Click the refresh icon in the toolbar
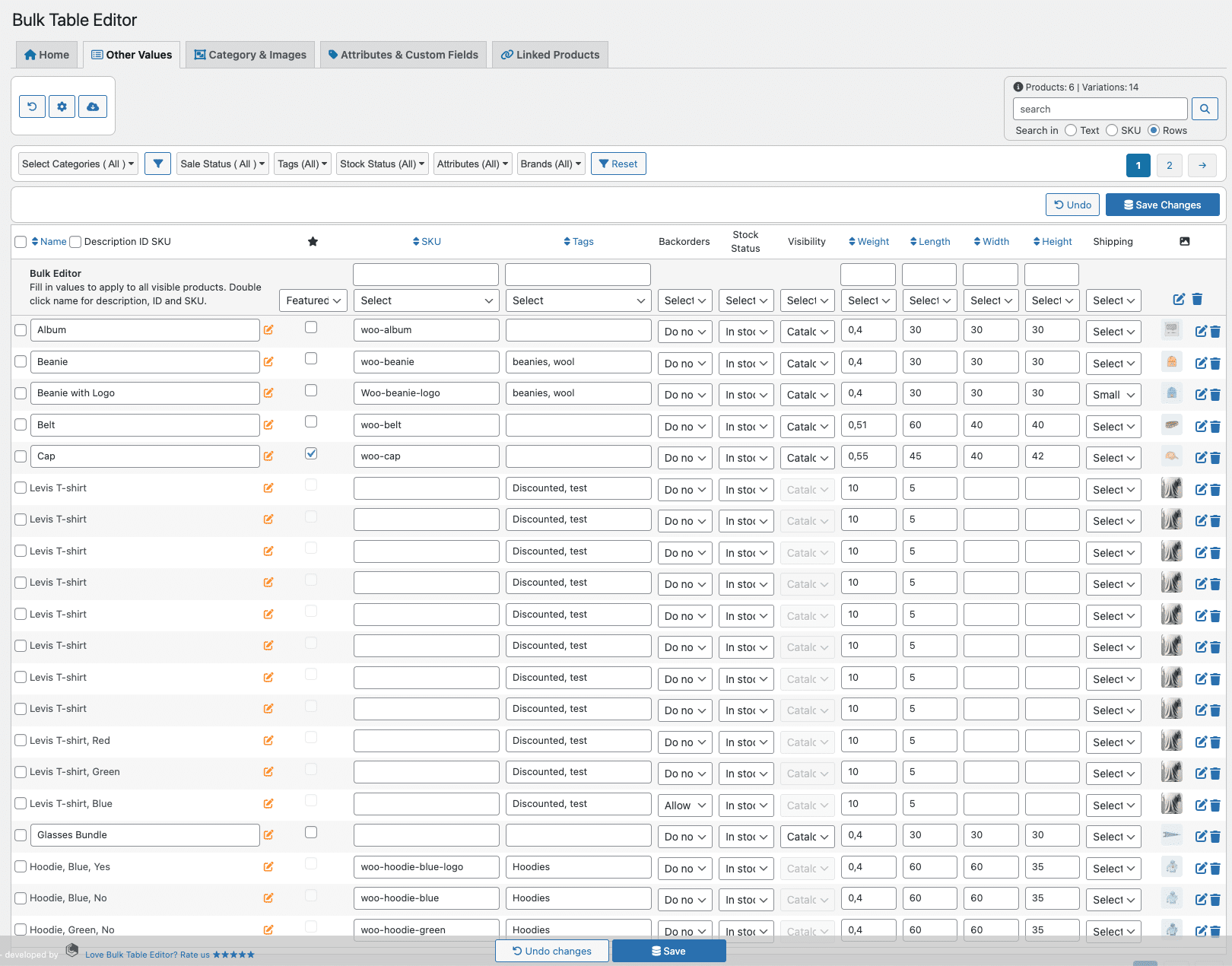The image size is (1232, 966). pyautogui.click(x=32, y=106)
